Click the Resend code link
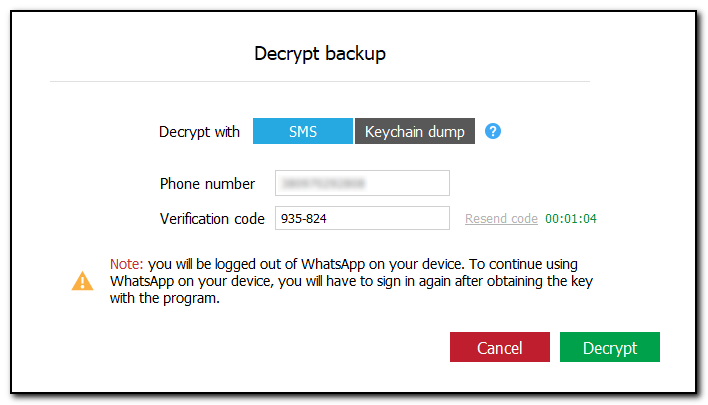 click(x=501, y=219)
